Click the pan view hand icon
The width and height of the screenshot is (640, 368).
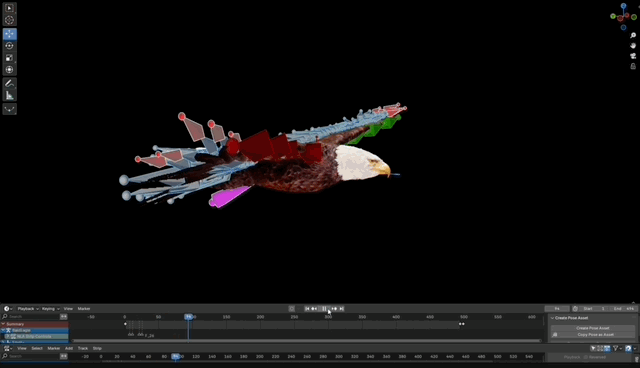tap(633, 46)
